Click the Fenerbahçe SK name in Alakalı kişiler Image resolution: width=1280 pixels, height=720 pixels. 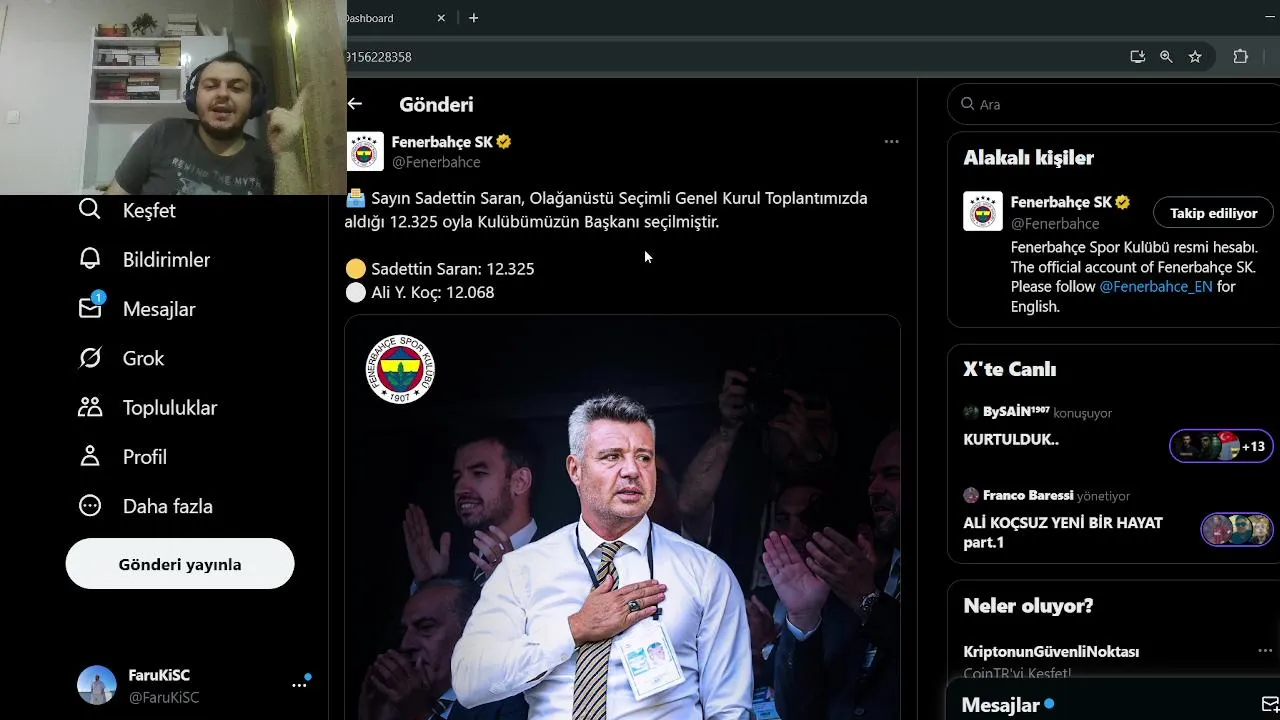(1061, 202)
